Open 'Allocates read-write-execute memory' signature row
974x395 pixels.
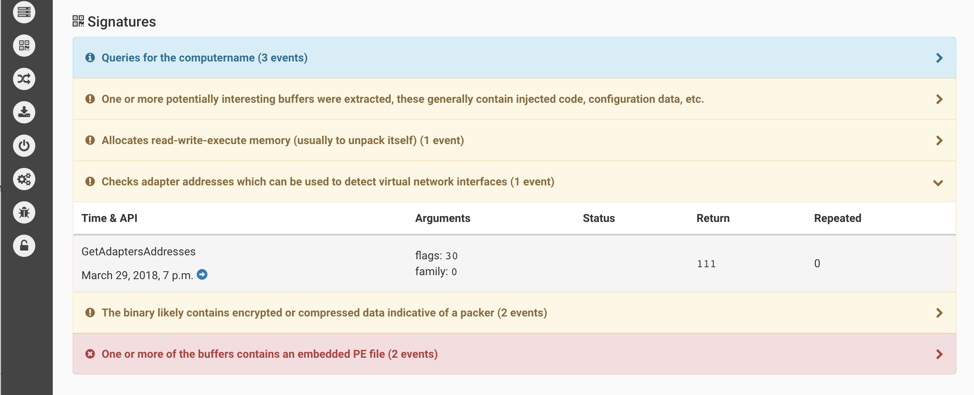pos(514,140)
